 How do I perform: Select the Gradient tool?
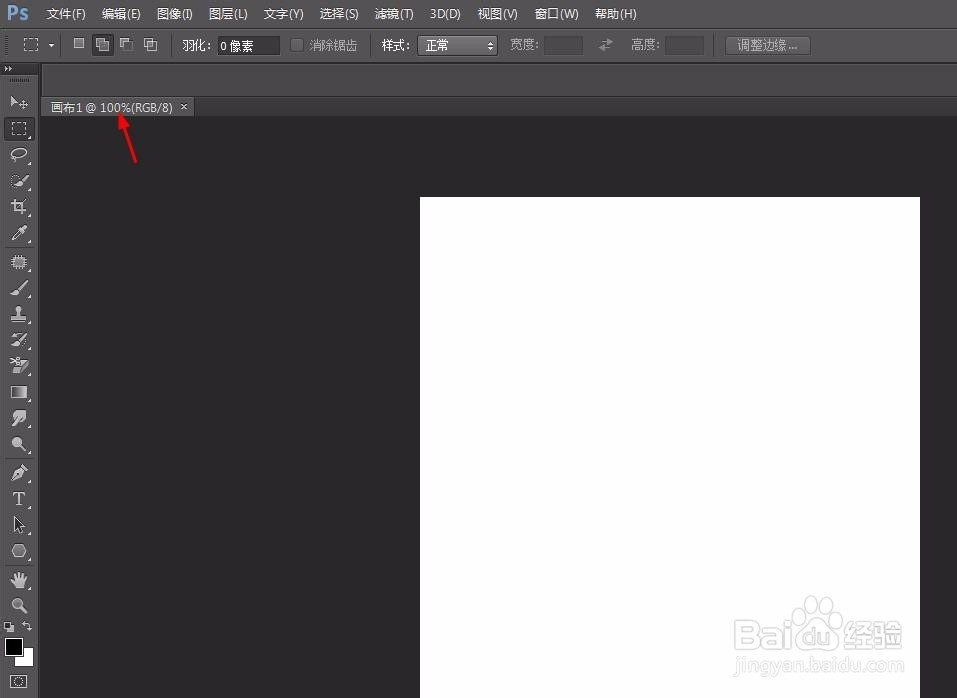point(19,392)
